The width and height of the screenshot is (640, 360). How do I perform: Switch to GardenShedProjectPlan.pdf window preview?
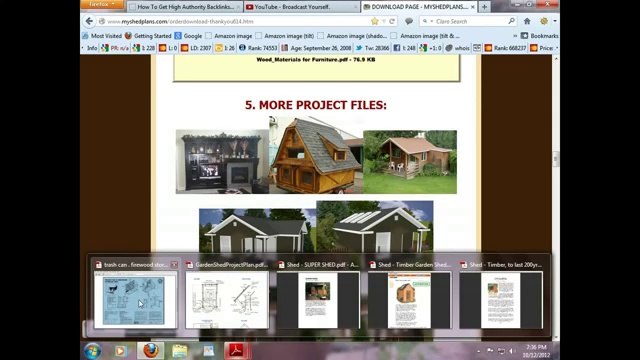[x=227, y=300]
